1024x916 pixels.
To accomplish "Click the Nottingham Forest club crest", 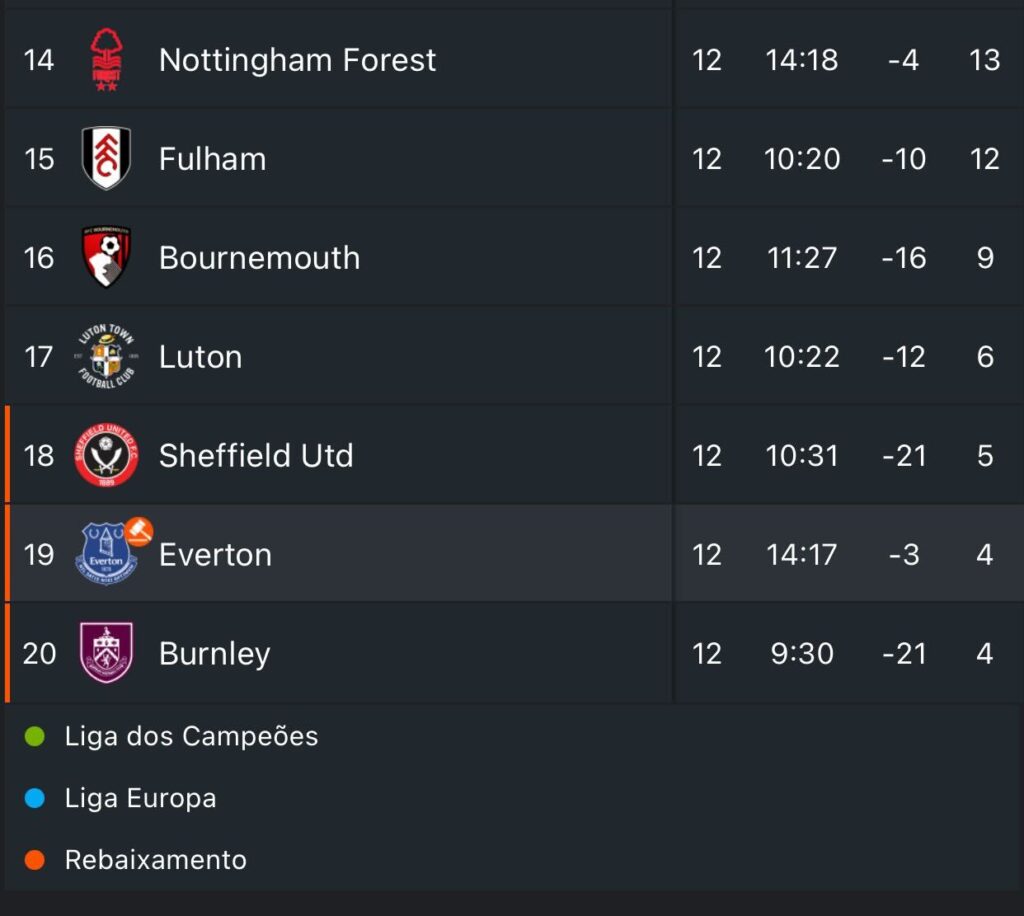I will [106, 60].
